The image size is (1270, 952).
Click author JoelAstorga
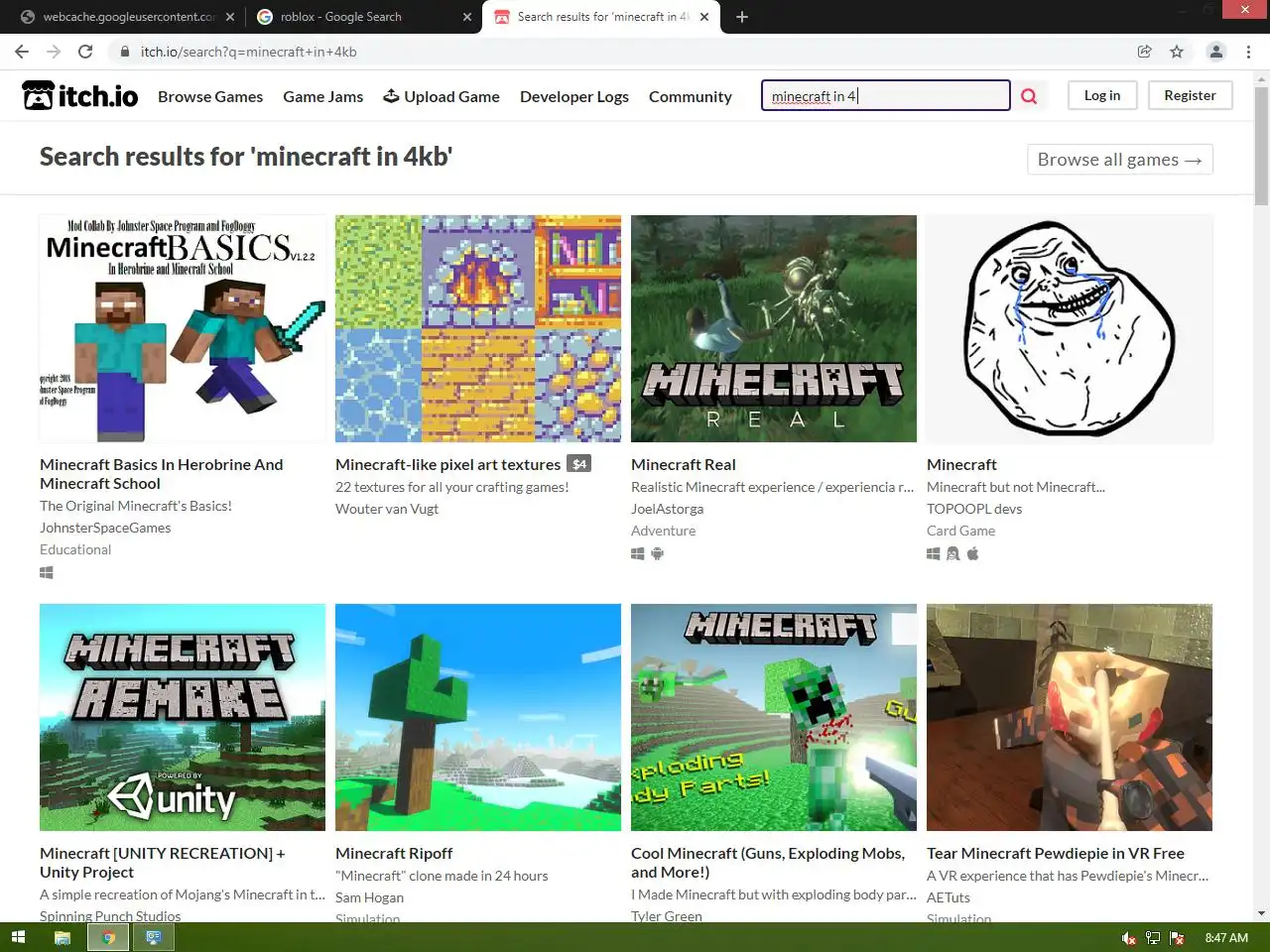pyautogui.click(x=668, y=509)
